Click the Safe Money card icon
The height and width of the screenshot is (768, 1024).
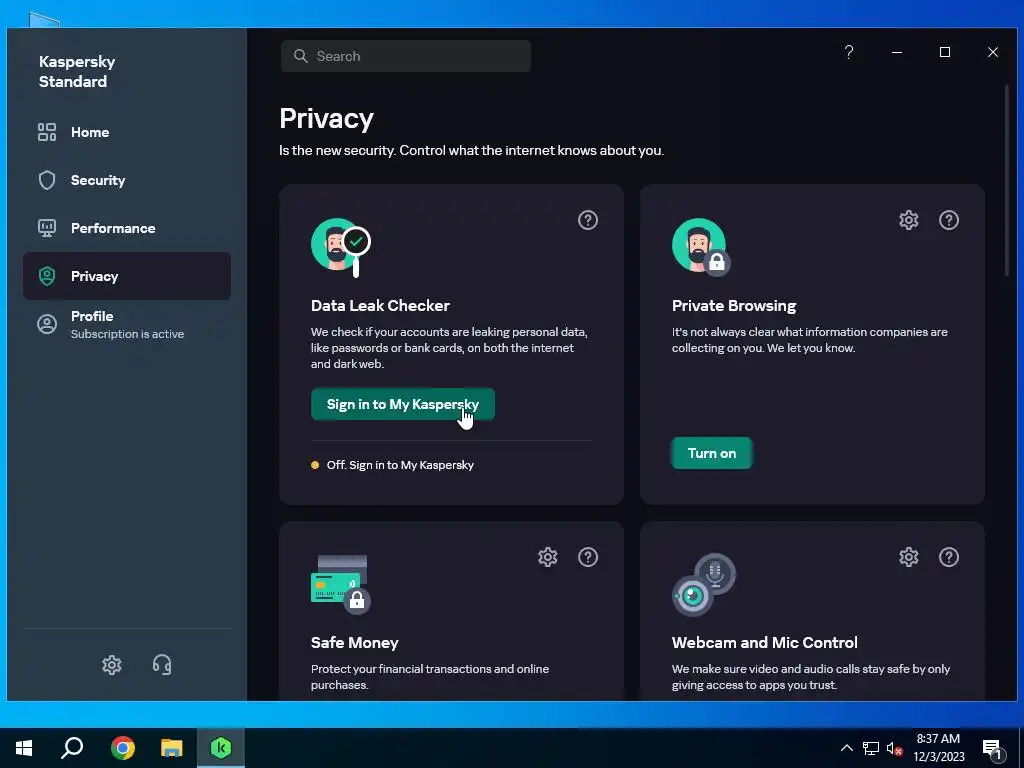[341, 584]
